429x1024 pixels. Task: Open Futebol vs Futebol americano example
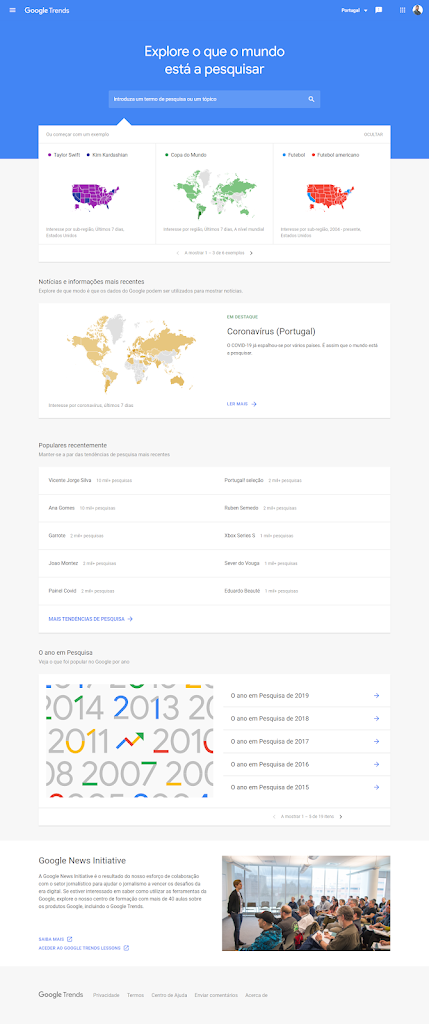[x=332, y=194]
